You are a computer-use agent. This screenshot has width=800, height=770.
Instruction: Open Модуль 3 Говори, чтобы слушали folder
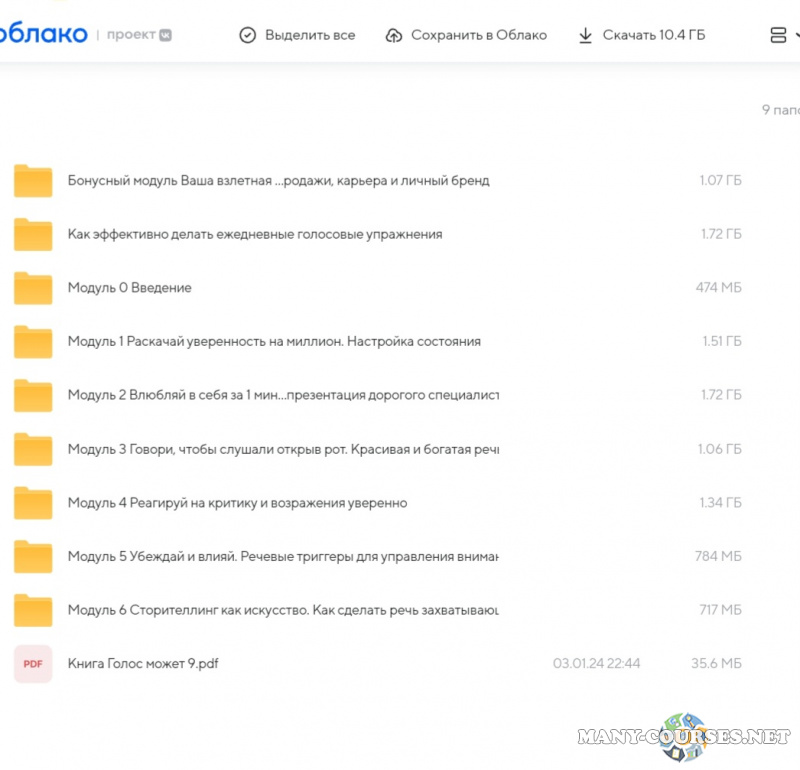click(282, 449)
